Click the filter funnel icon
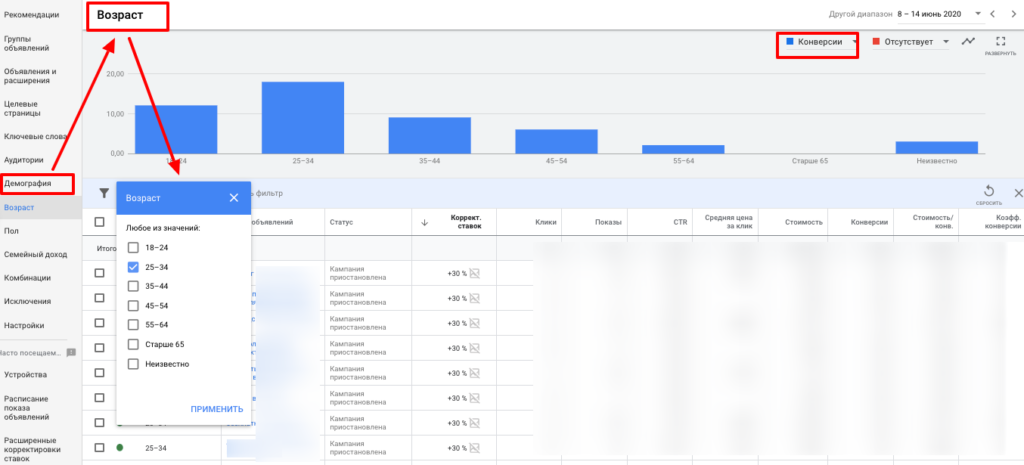Image resolution: width=1024 pixels, height=465 pixels. (x=103, y=193)
